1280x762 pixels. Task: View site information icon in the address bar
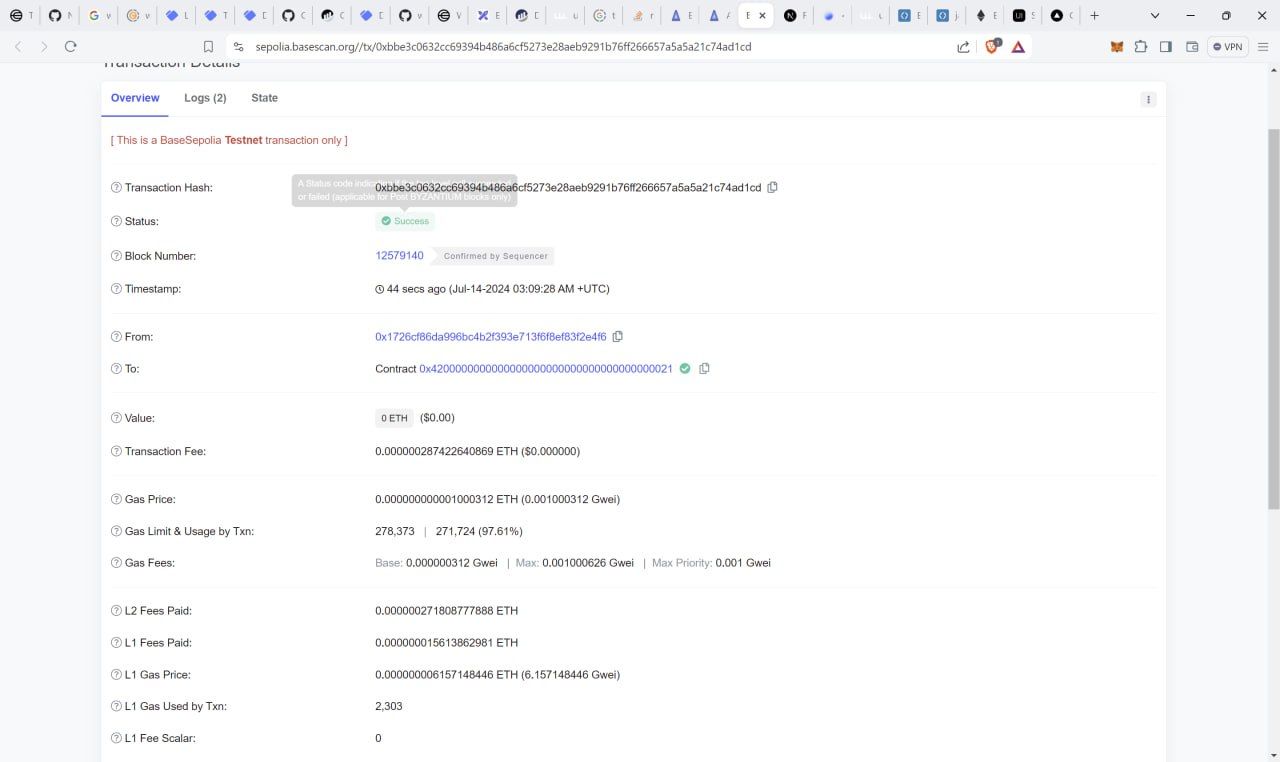click(x=238, y=47)
